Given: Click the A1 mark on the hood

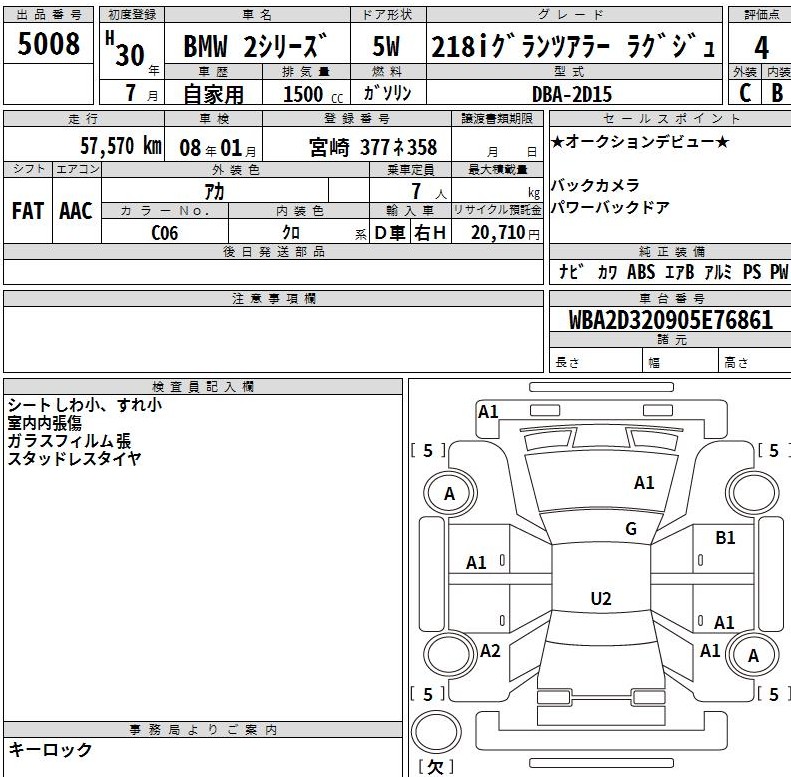Looking at the screenshot, I should pyautogui.click(x=644, y=483).
